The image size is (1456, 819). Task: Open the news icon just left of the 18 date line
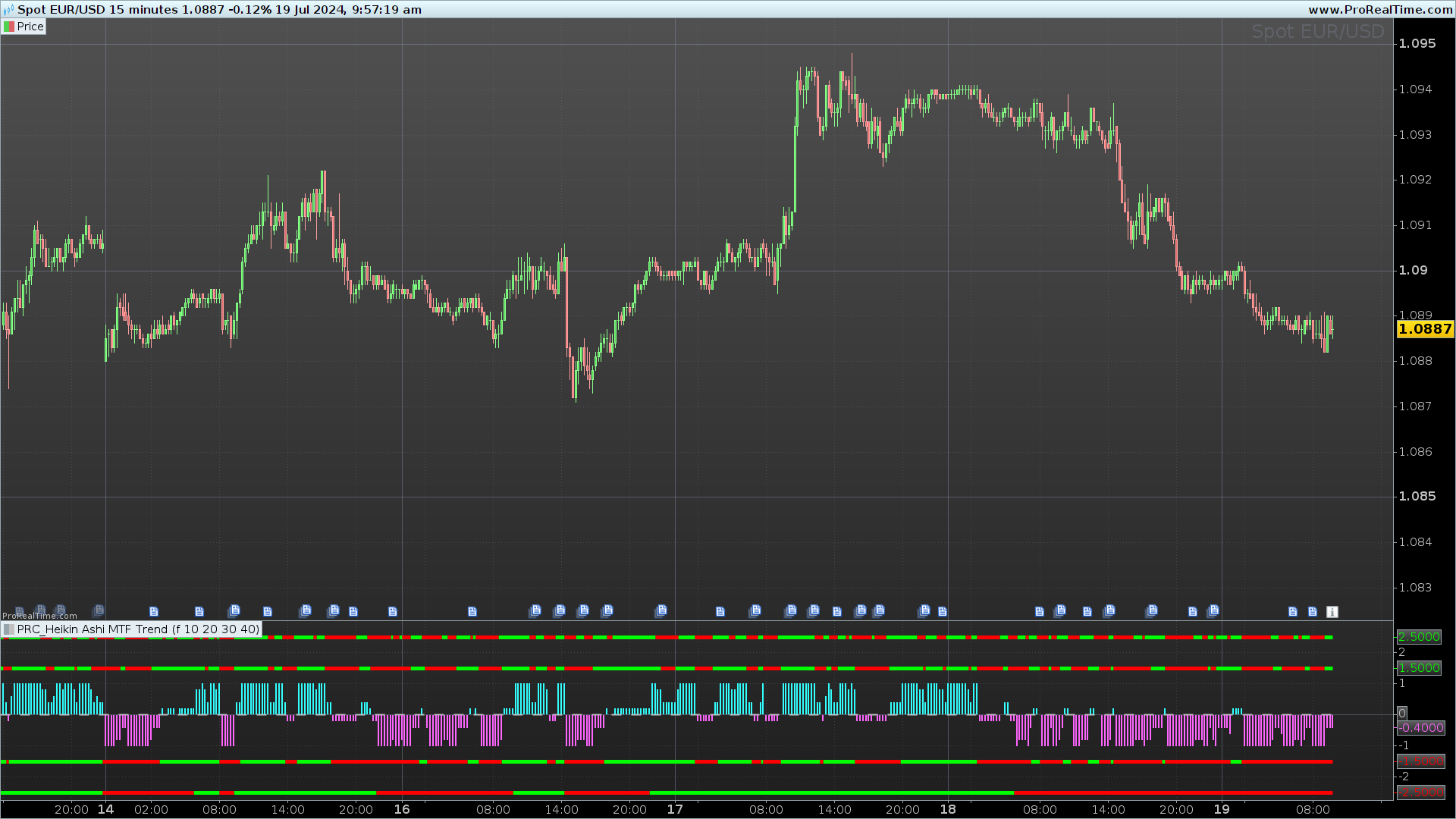(x=943, y=612)
